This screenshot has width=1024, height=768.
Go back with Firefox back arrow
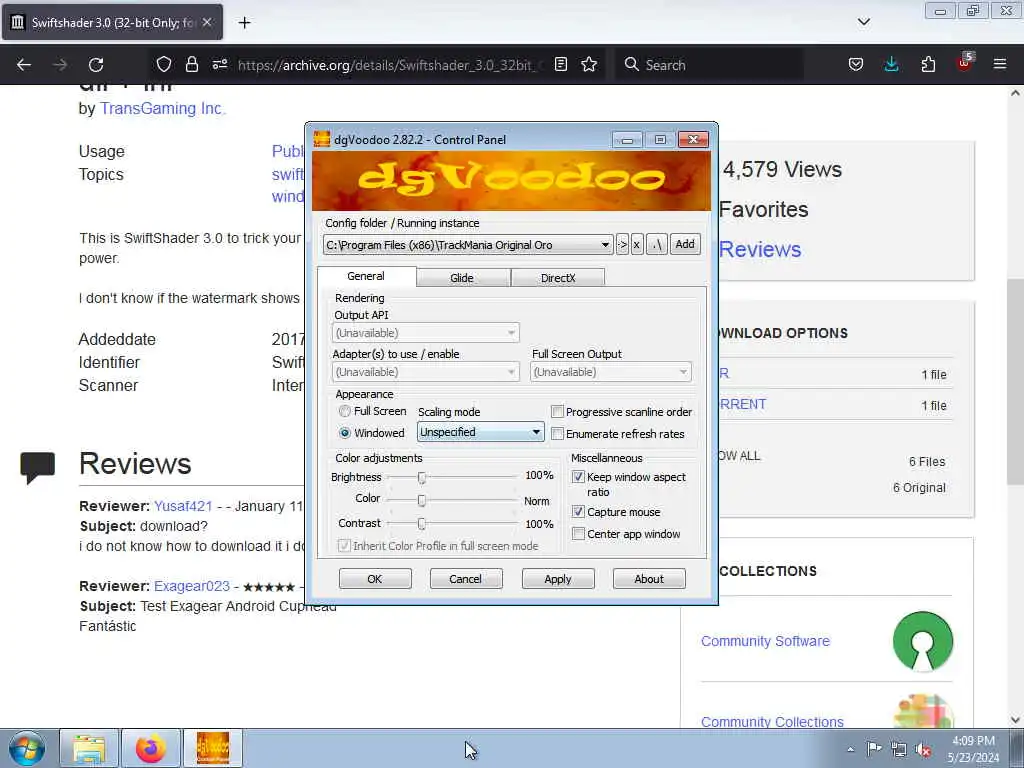24,65
